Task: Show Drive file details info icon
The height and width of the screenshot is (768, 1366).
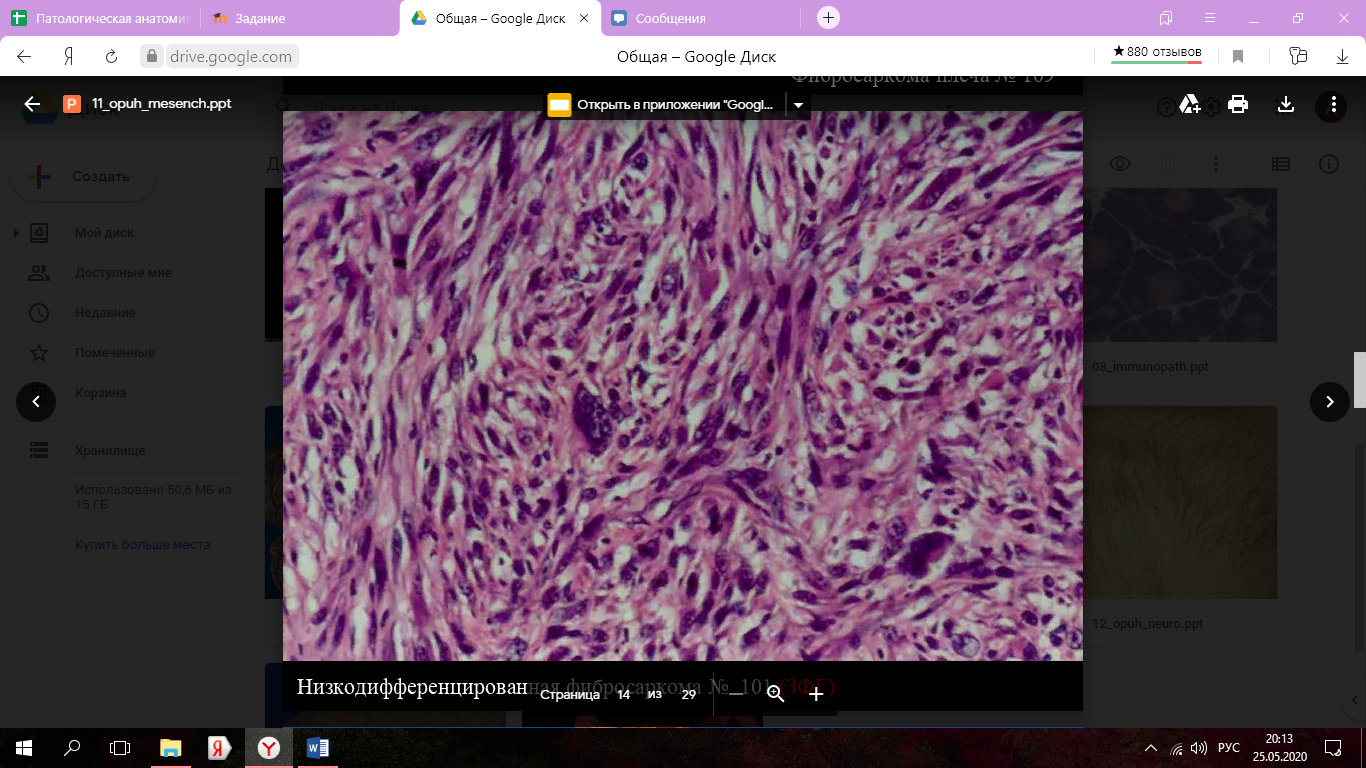Action: tap(1329, 164)
